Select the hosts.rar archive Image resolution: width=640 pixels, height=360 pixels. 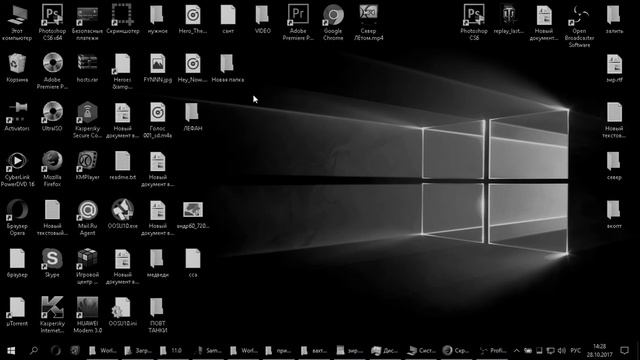click(x=87, y=68)
